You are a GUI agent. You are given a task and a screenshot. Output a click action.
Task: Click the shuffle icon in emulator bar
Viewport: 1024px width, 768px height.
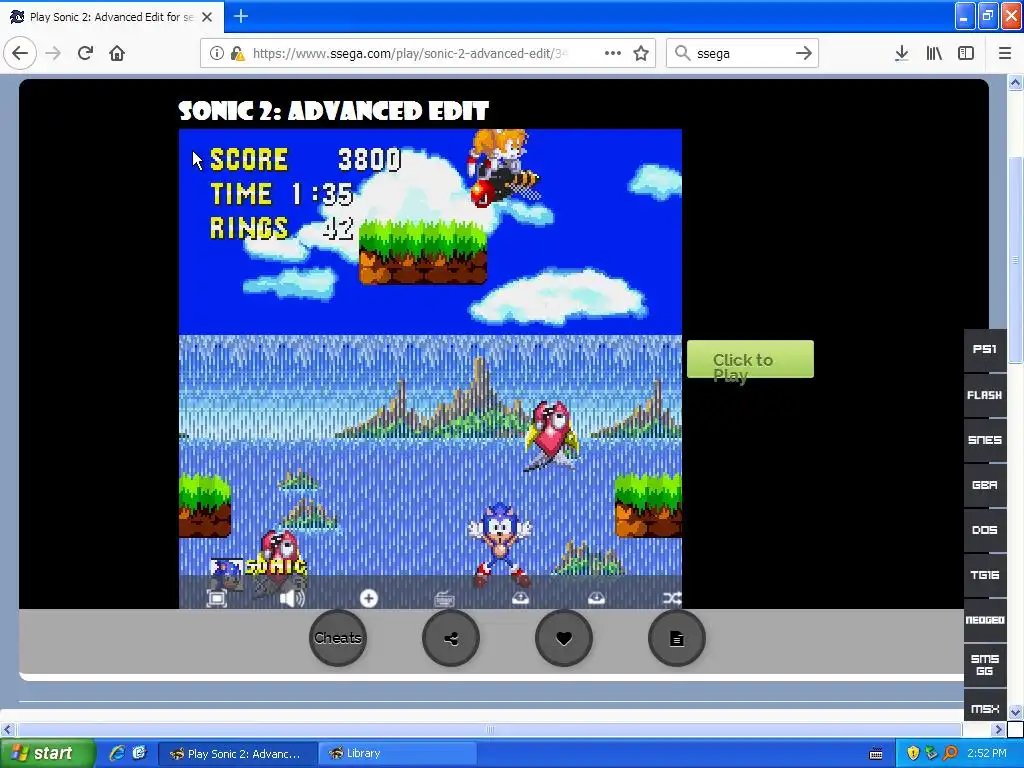[672, 598]
